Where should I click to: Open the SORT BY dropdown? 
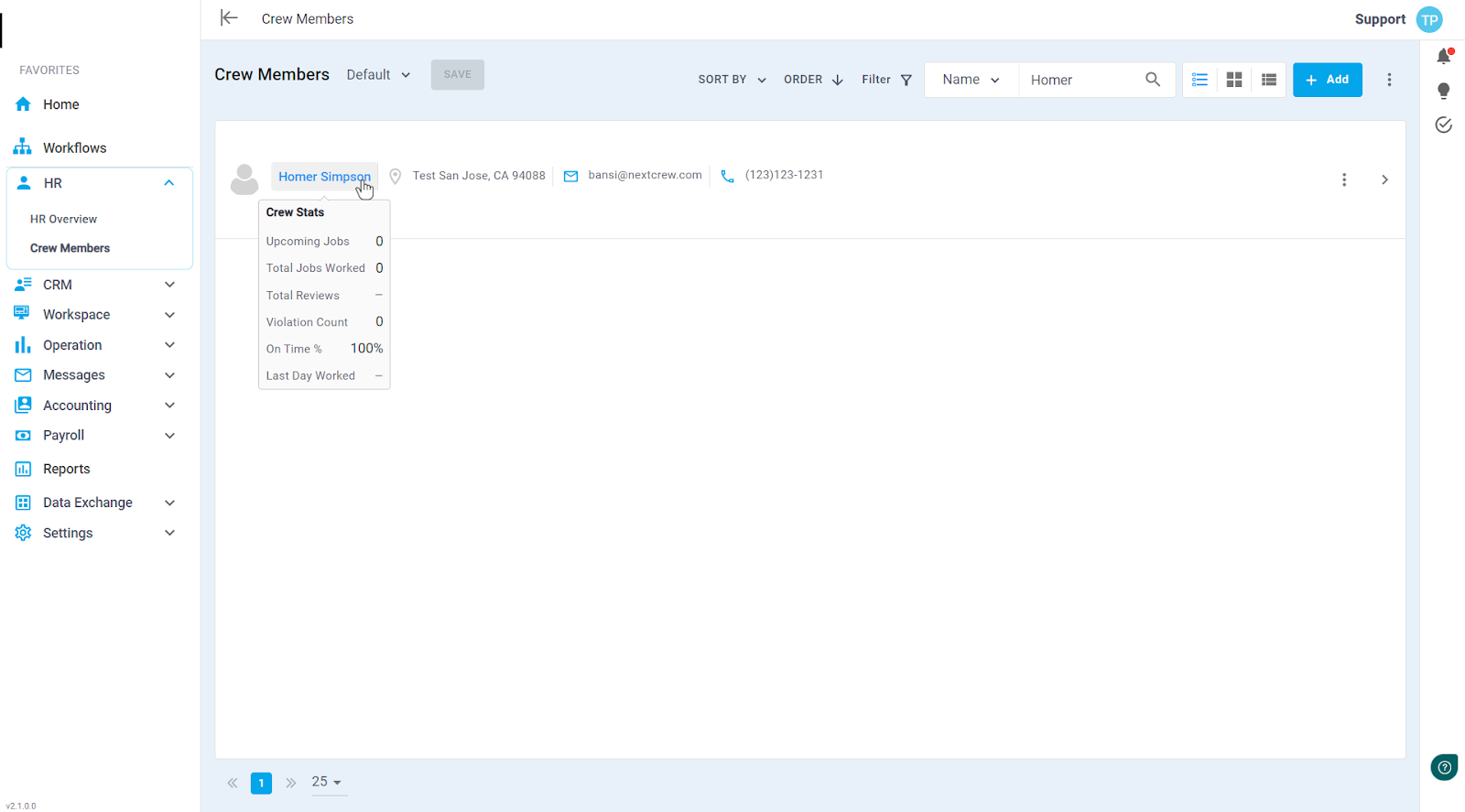732,80
